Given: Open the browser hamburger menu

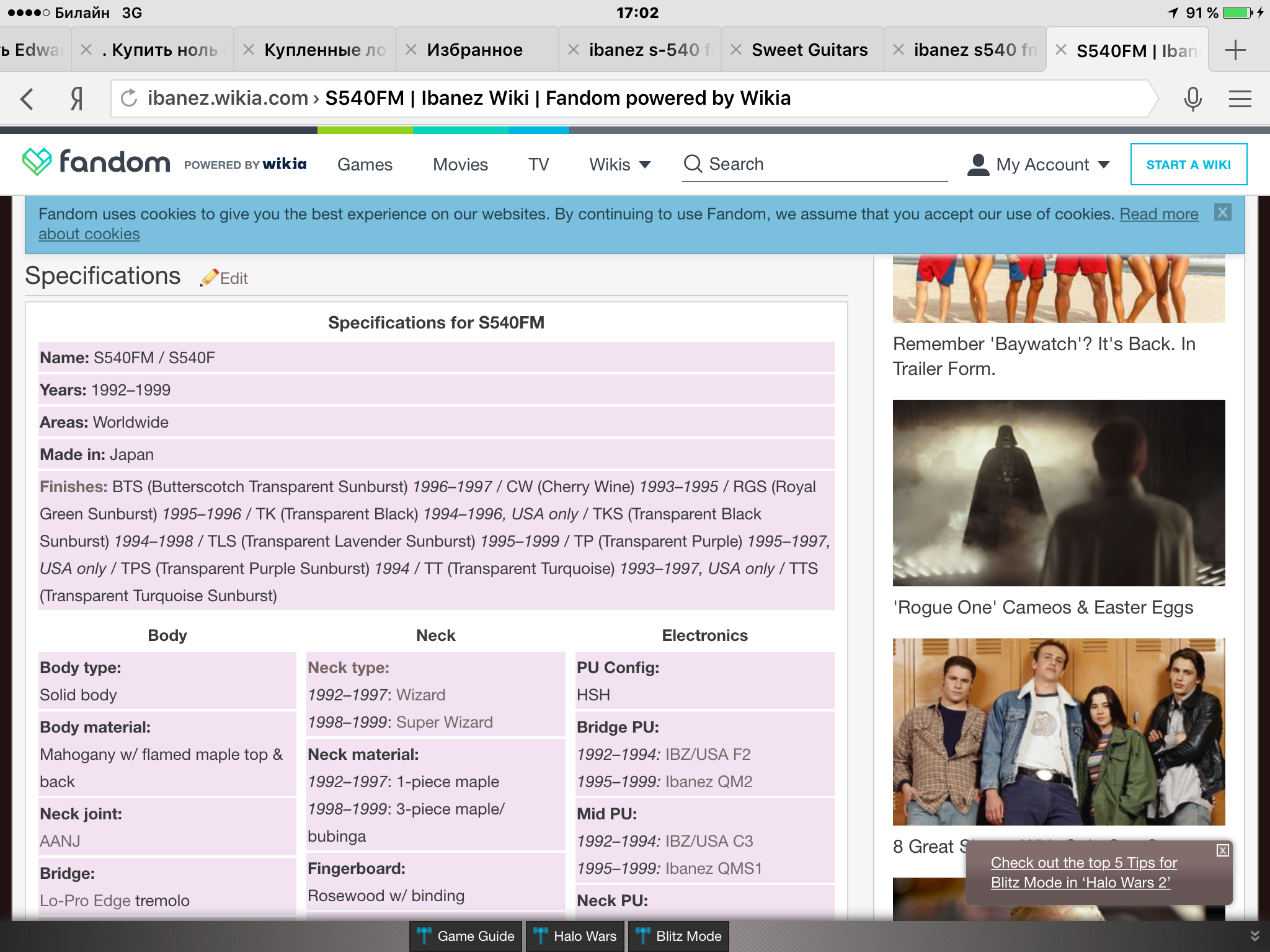Looking at the screenshot, I should click(x=1240, y=99).
